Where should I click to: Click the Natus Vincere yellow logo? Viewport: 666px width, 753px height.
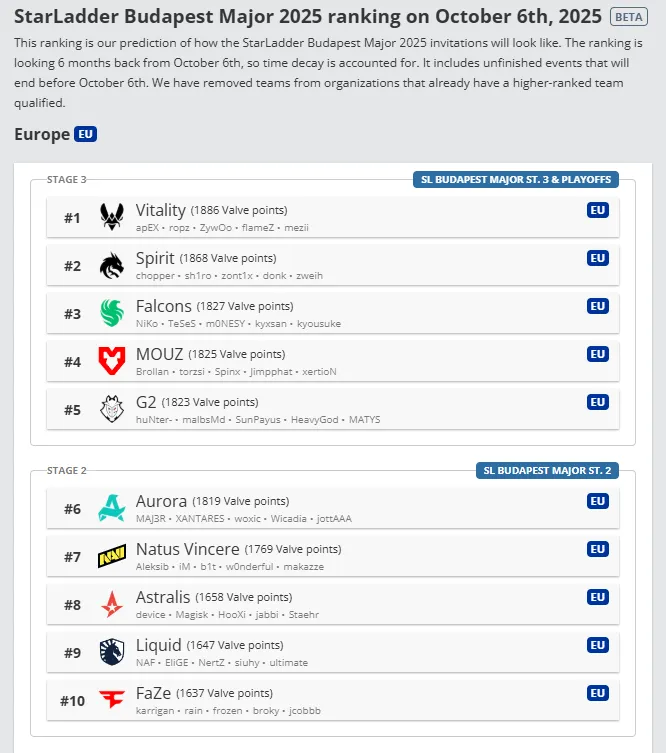click(111, 557)
